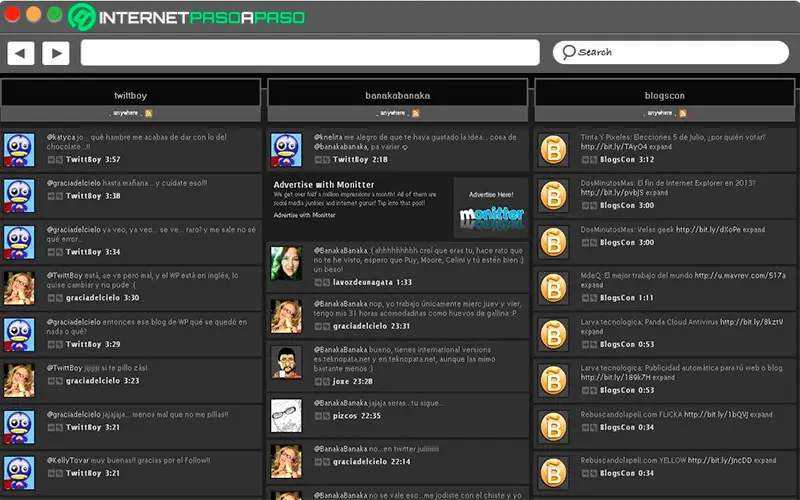Click username 'graciadelcielo 22:14'
The image size is (800, 500).
tap(371, 462)
